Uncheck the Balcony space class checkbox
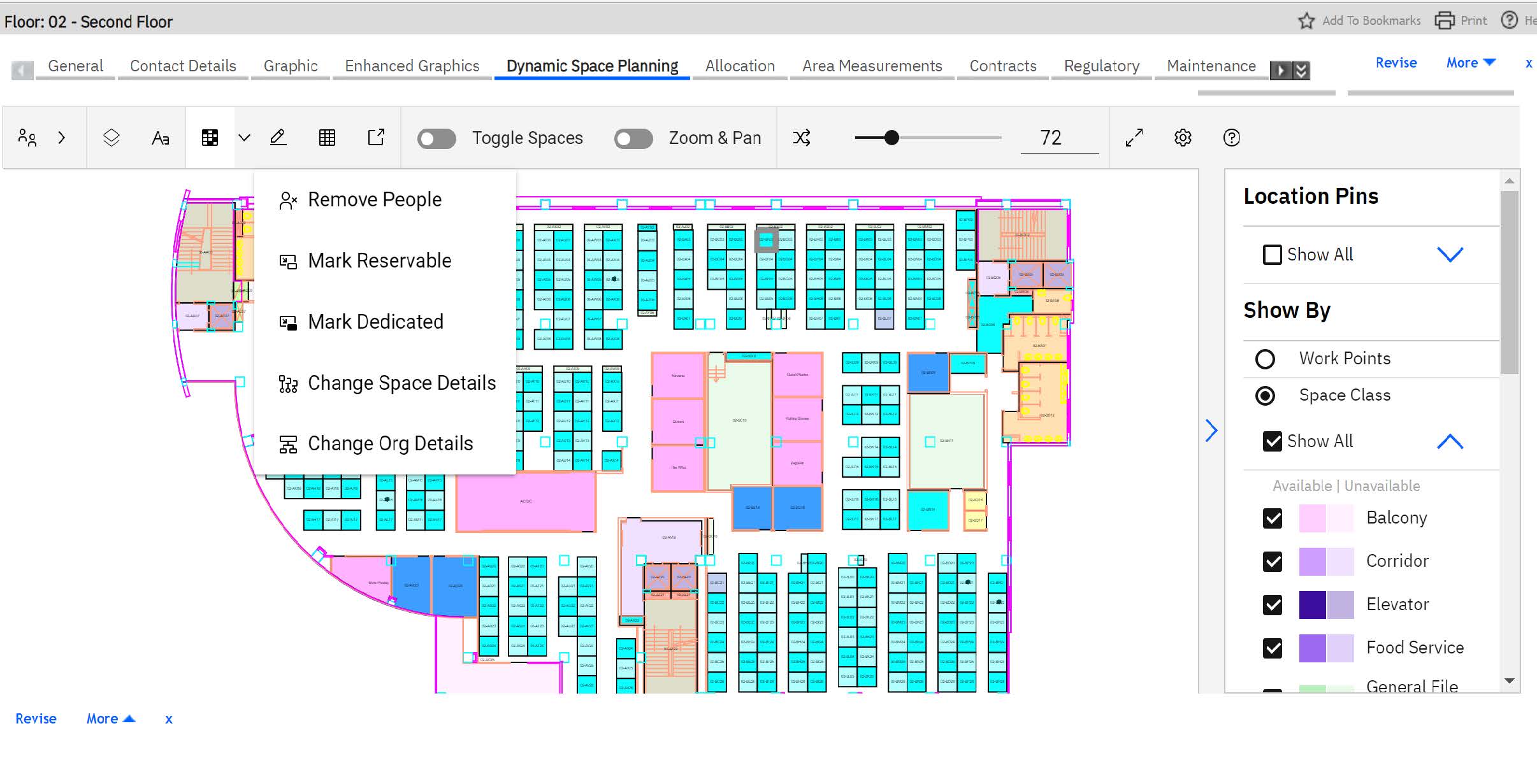Viewport: 1537px width, 784px height. point(1273,518)
